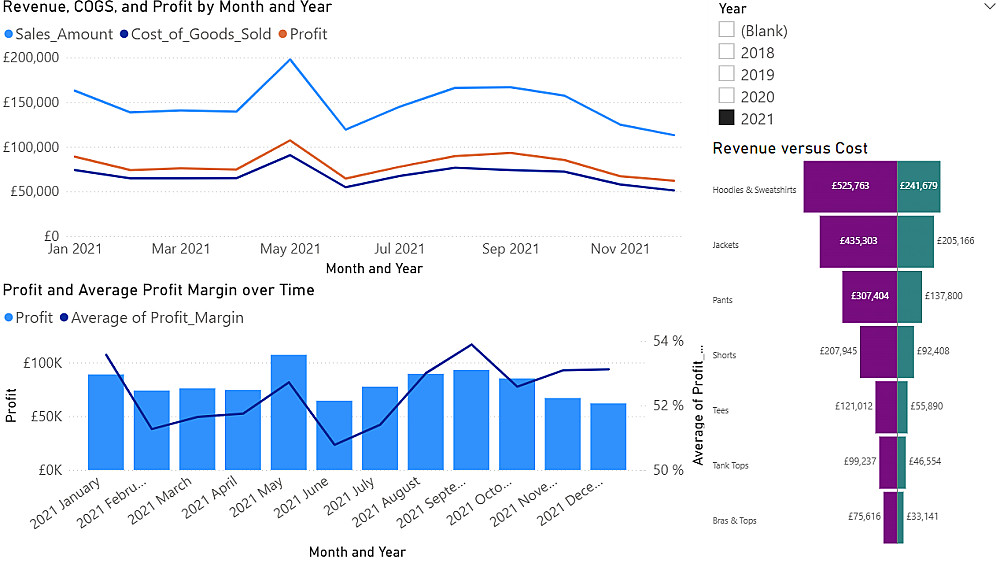The image size is (1000, 563).
Task: Select the 2021 May profit bar
Action: [x=288, y=412]
